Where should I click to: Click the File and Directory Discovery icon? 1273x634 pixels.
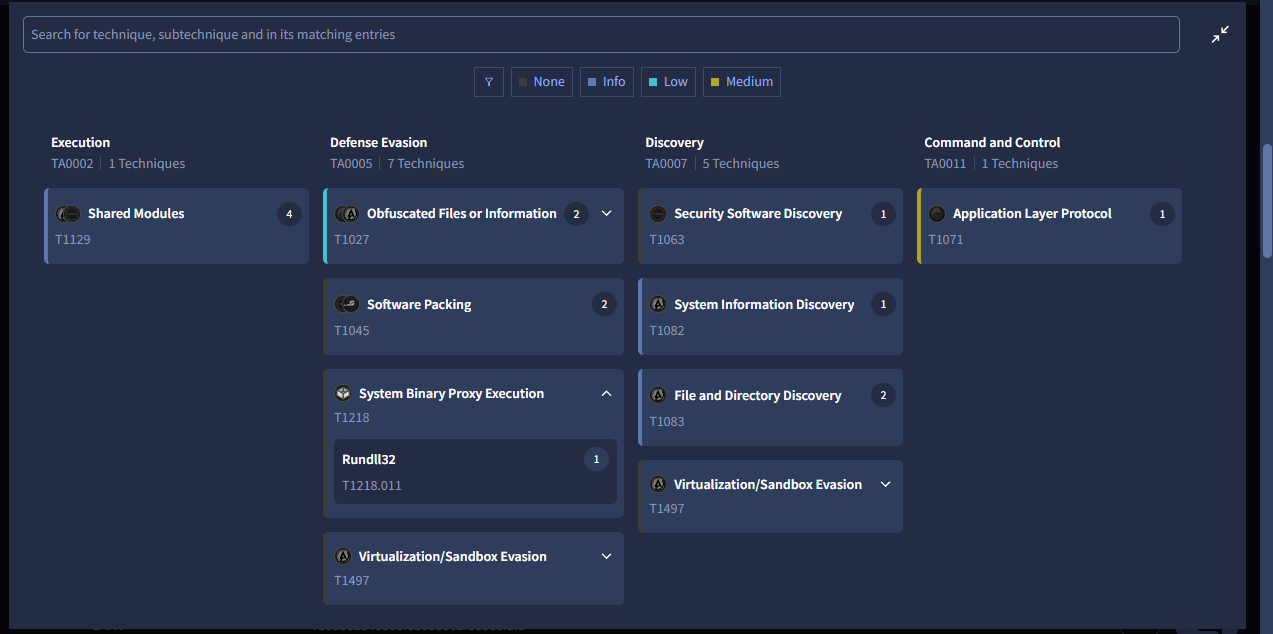tap(658, 396)
